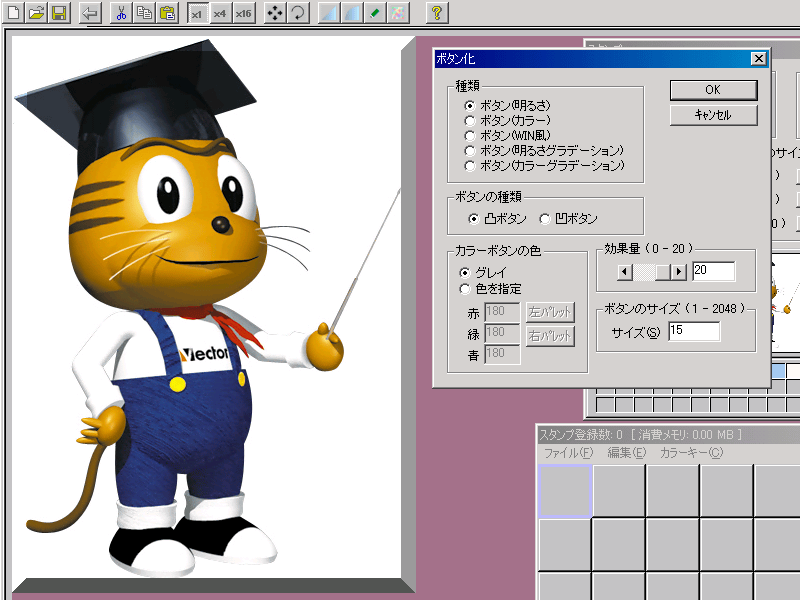Click left arrow of 効果量 slider
800x600 pixels.
(624, 272)
